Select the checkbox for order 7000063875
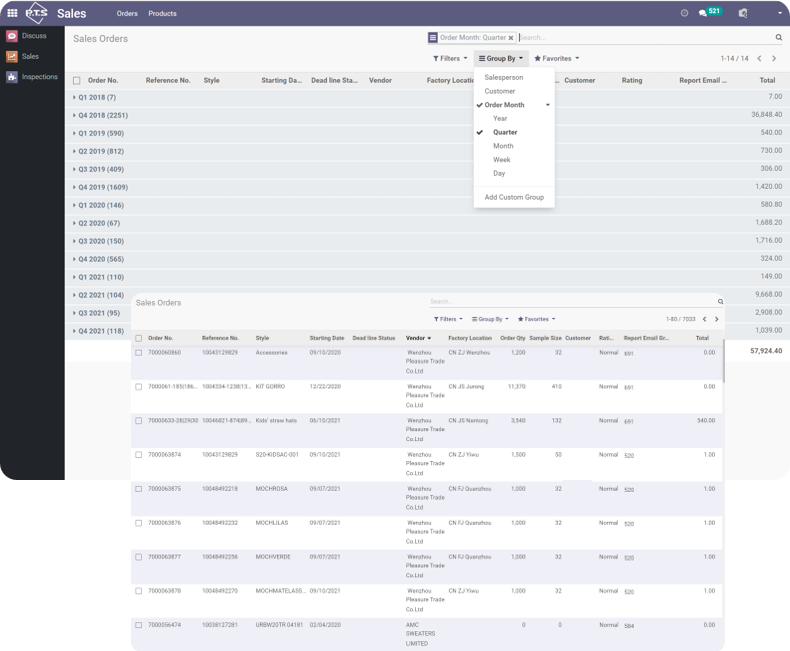Image resolution: width=790 pixels, height=651 pixels. pyautogui.click(x=139, y=489)
